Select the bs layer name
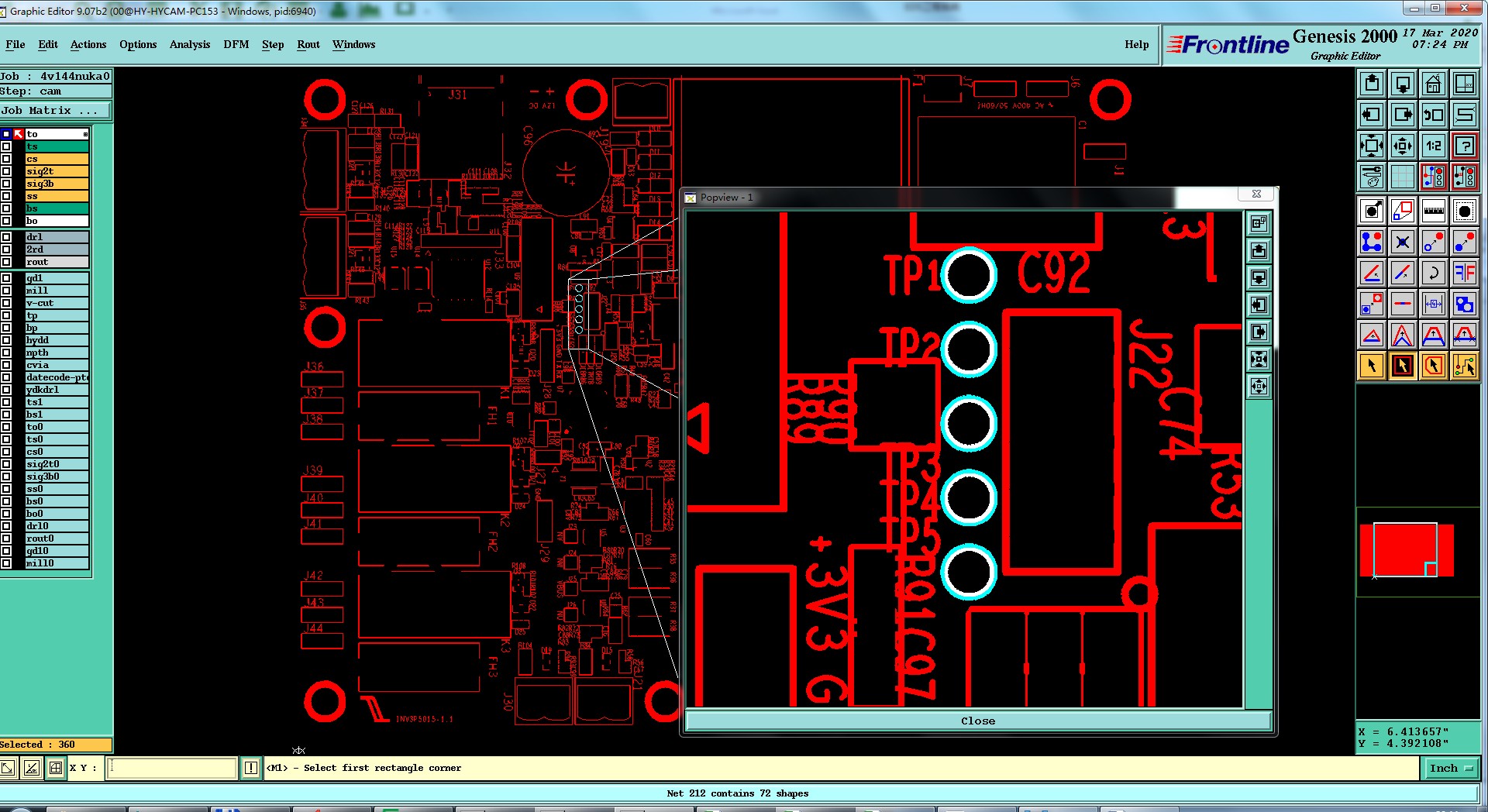This screenshot has height=812, width=1488. [x=57, y=208]
